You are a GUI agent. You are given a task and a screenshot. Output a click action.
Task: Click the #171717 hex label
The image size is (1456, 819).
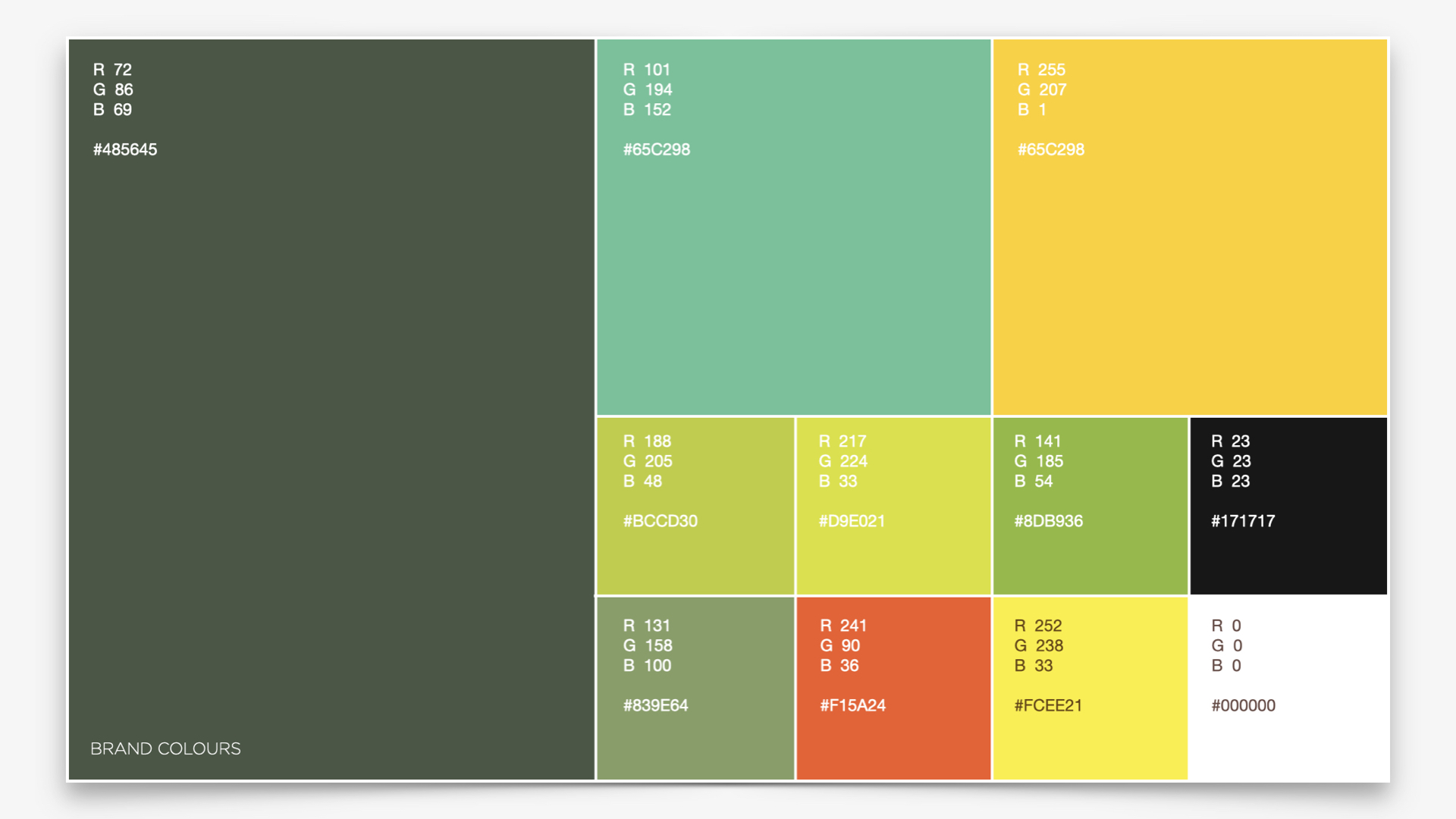(x=1243, y=521)
